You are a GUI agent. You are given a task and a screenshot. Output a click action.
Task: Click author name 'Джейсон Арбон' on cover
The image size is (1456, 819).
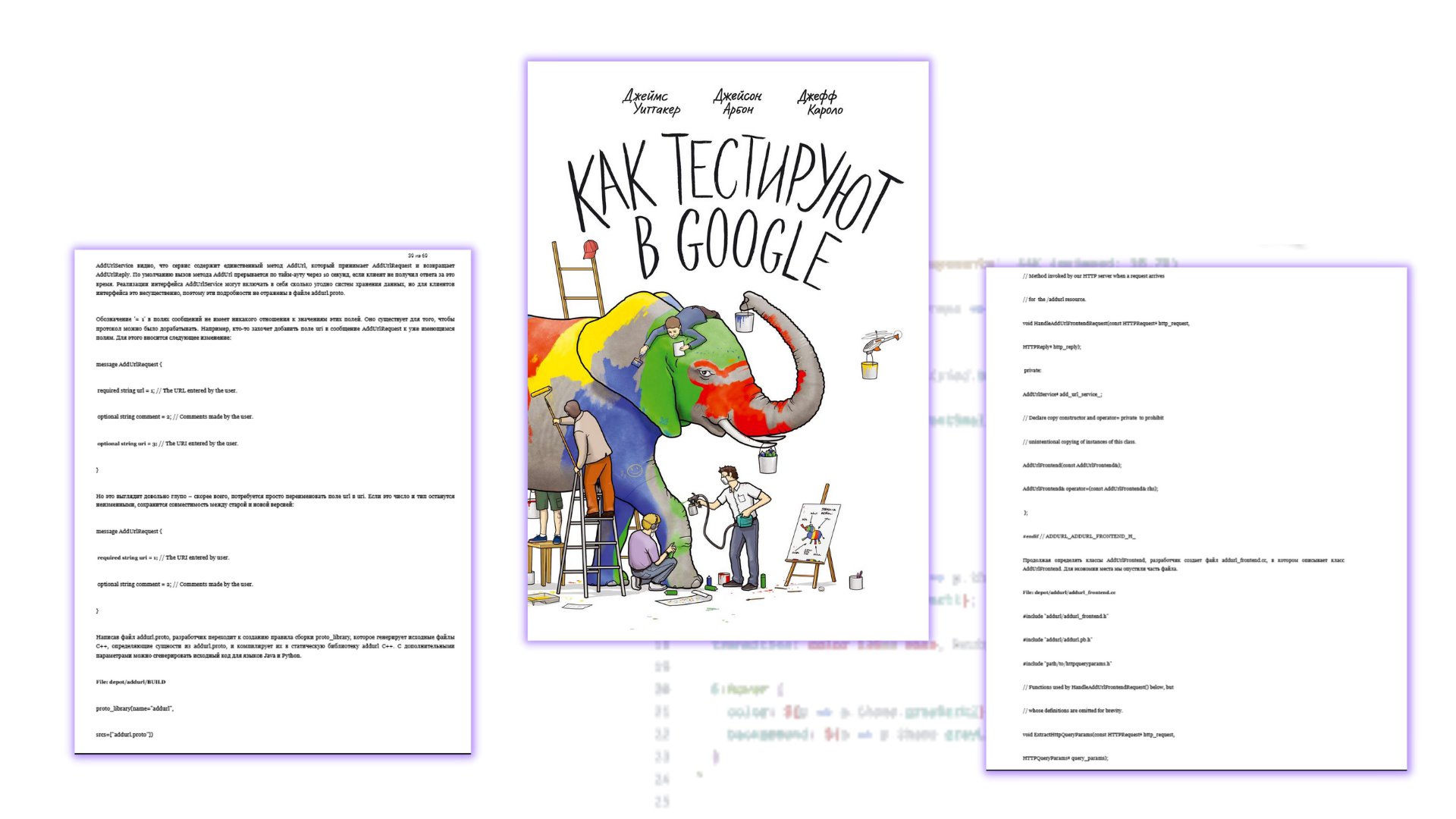pos(738,102)
